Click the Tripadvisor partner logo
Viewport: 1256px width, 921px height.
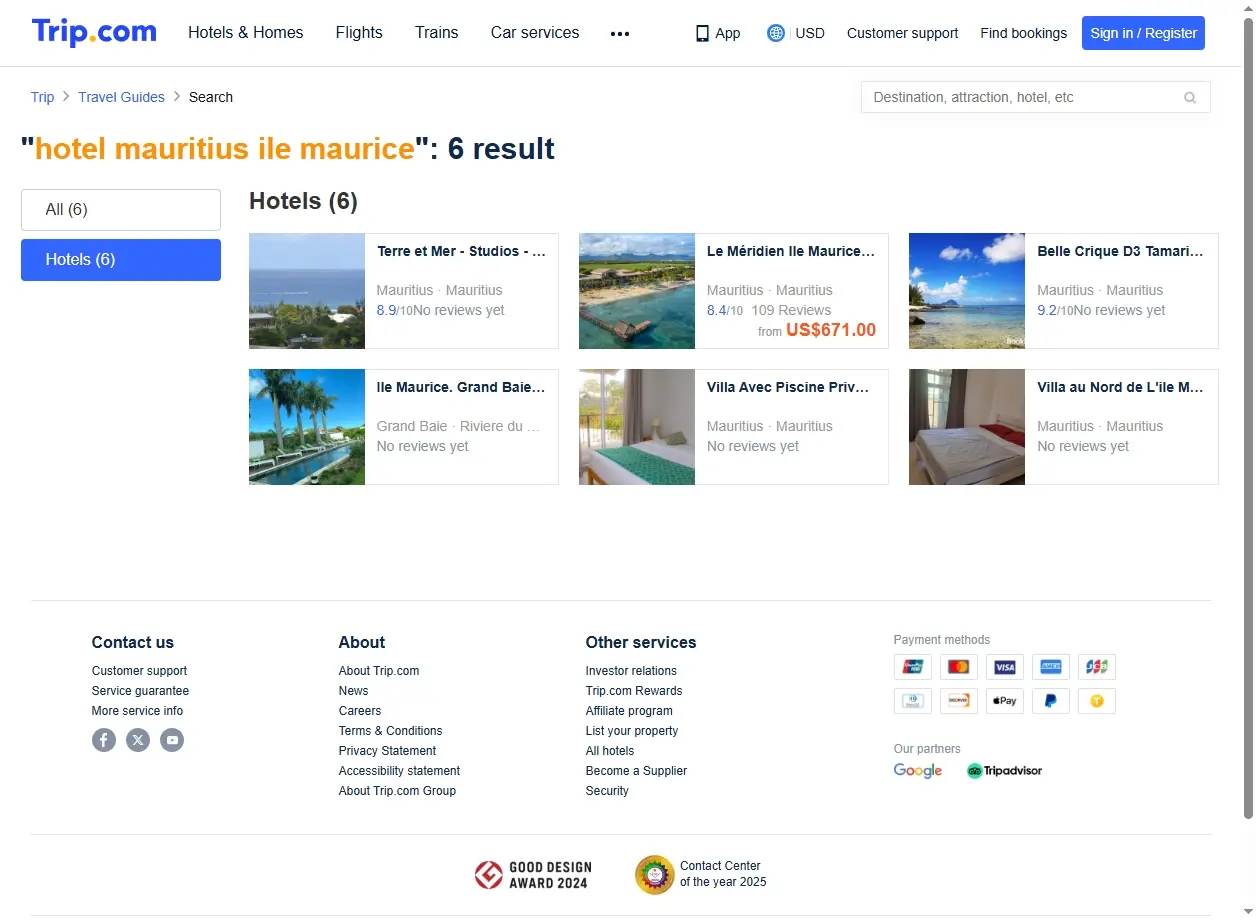(1004, 771)
